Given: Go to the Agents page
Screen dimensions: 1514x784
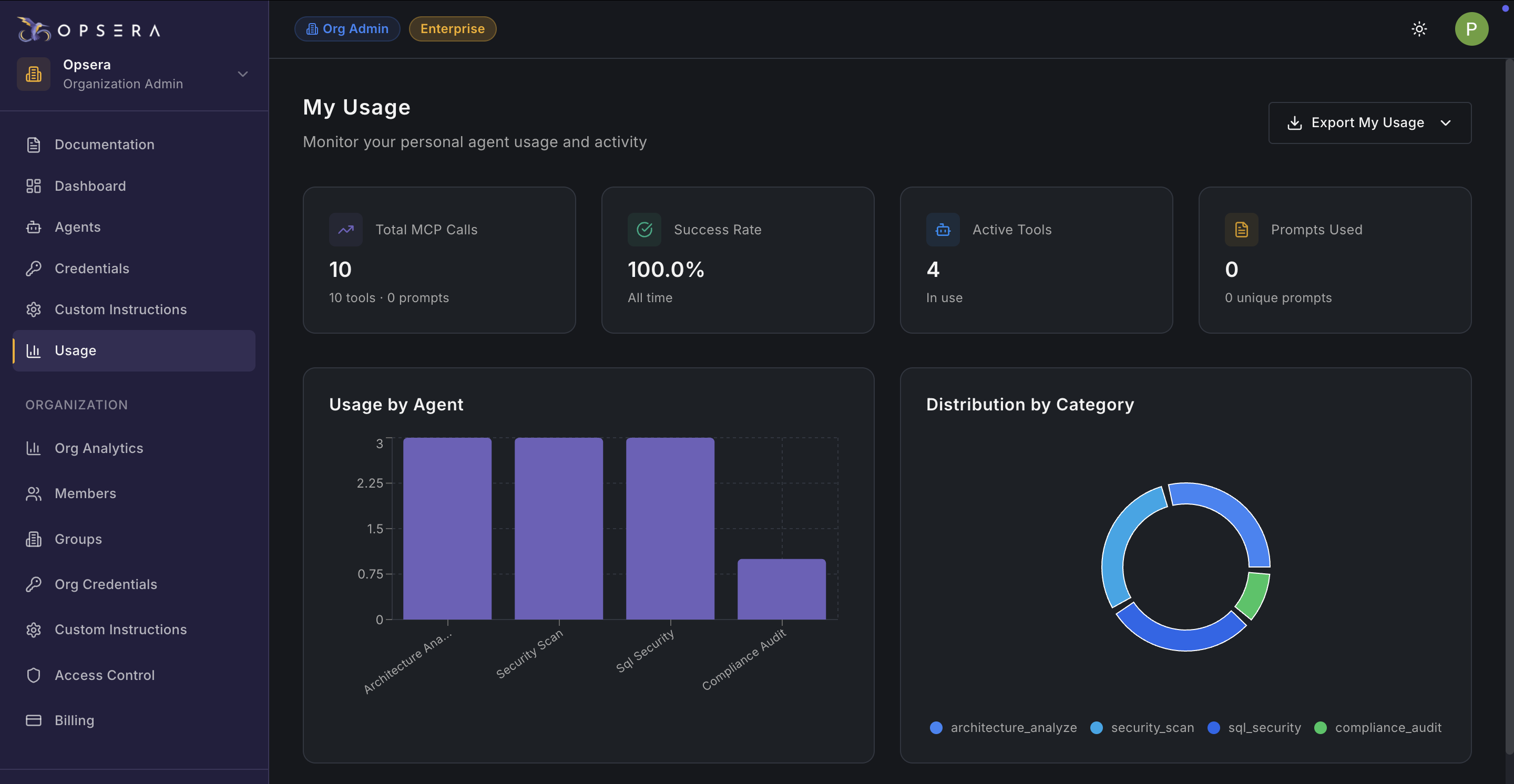Looking at the screenshot, I should coord(78,228).
